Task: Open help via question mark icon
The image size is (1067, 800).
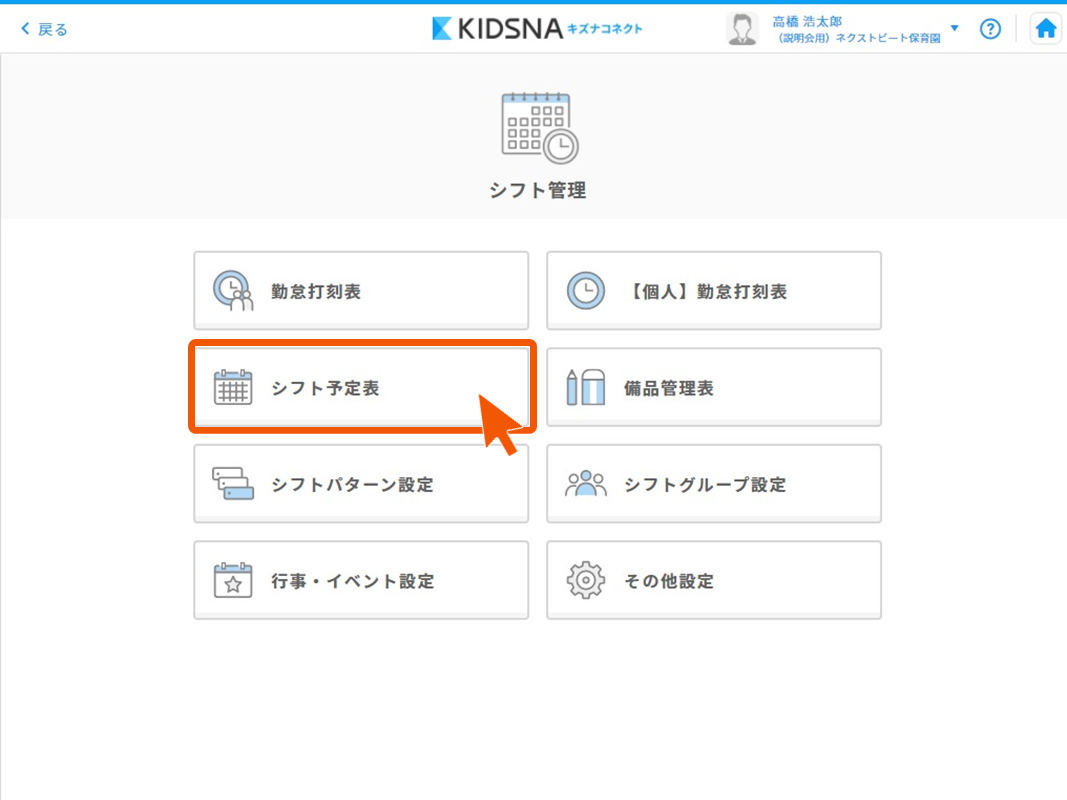Action: [990, 29]
